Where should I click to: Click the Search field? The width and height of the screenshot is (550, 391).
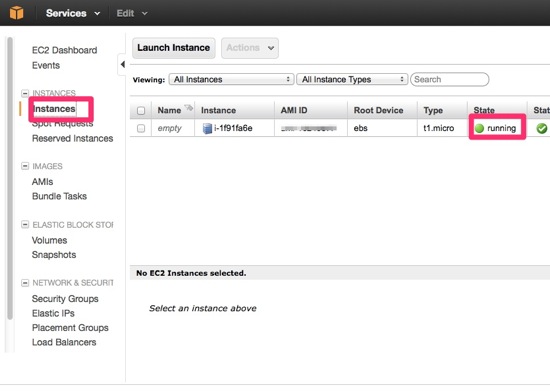(450, 80)
